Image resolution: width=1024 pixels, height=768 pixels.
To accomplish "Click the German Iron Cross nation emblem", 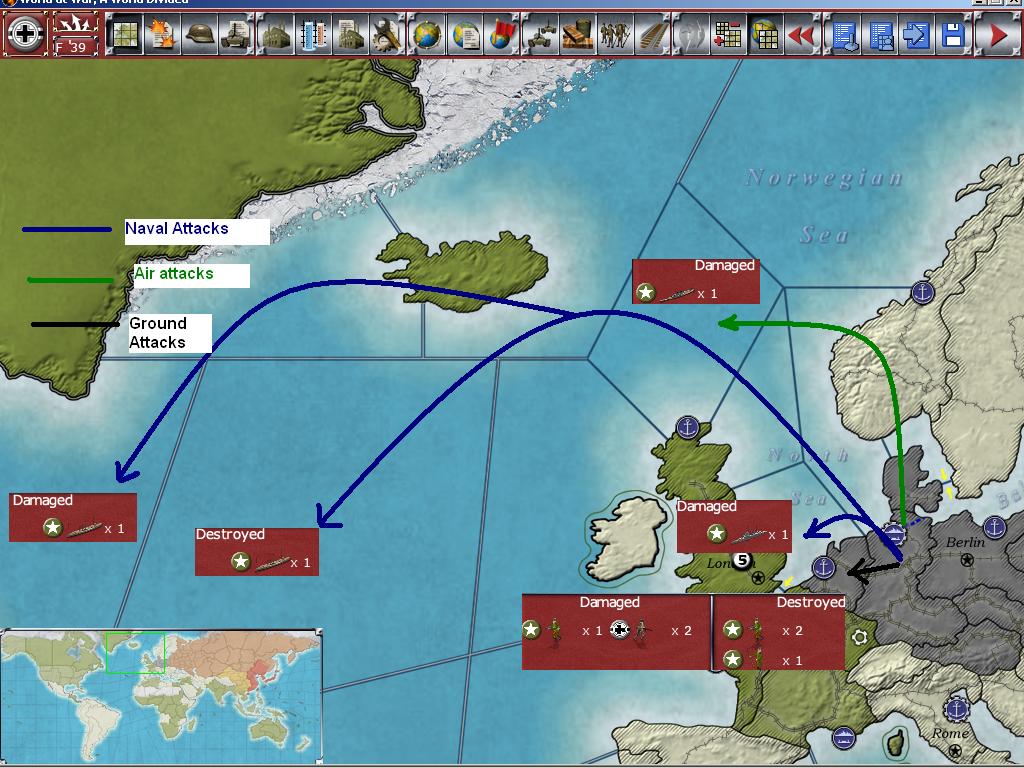I will (x=25, y=33).
